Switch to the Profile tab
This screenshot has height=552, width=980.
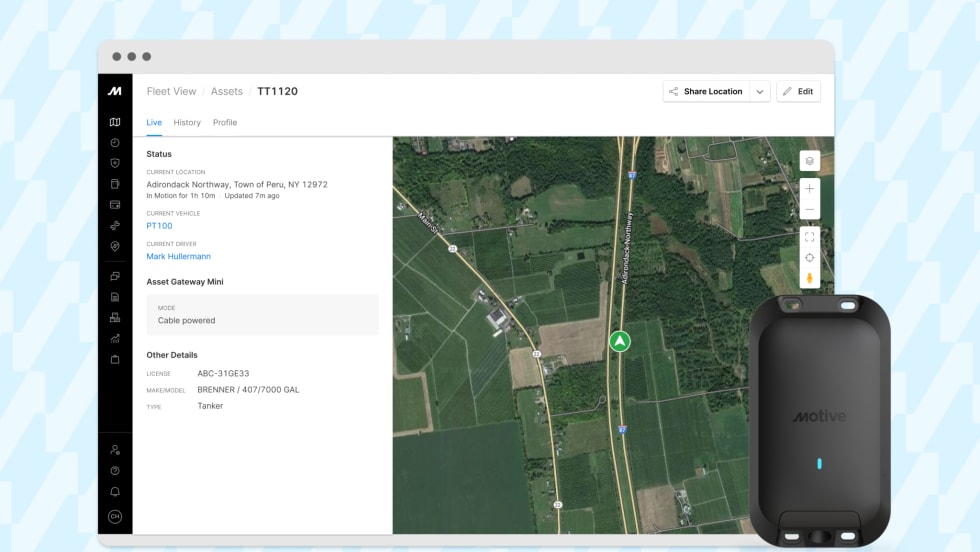click(x=225, y=122)
